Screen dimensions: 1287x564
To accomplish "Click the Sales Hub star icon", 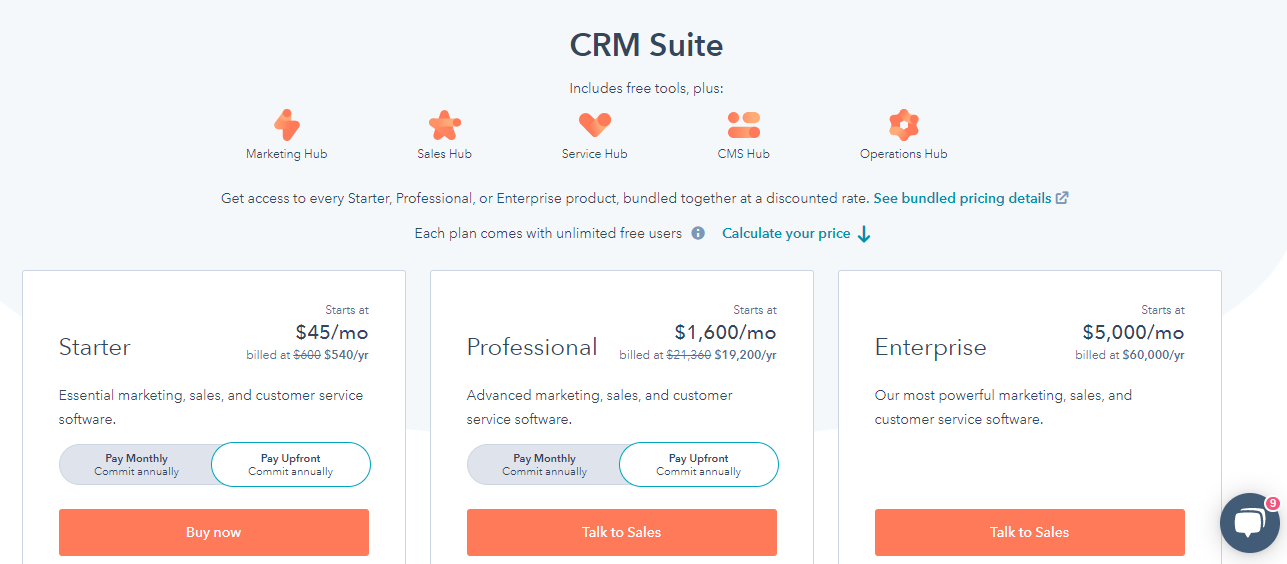I will pos(444,125).
